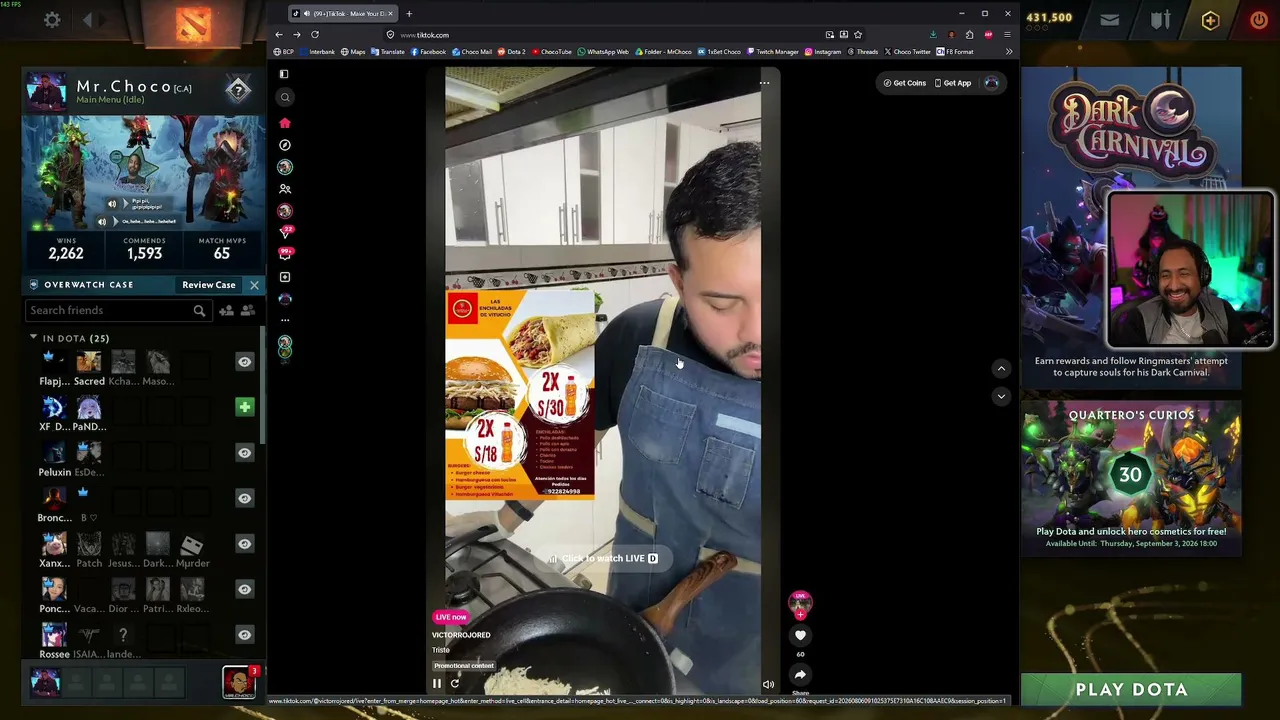Open browser extensions puzzle icon

969,35
